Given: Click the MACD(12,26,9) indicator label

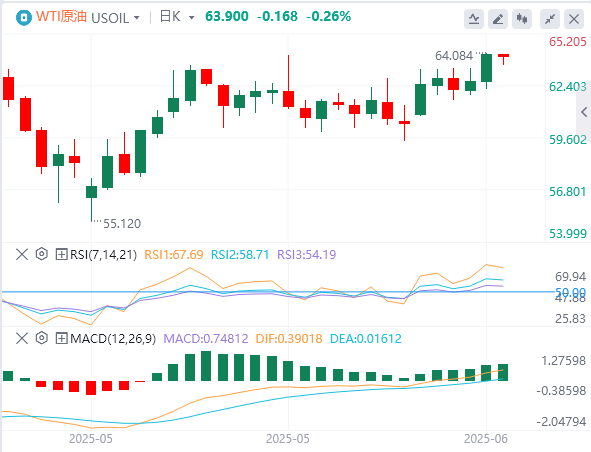Looking at the screenshot, I should click(113, 339).
